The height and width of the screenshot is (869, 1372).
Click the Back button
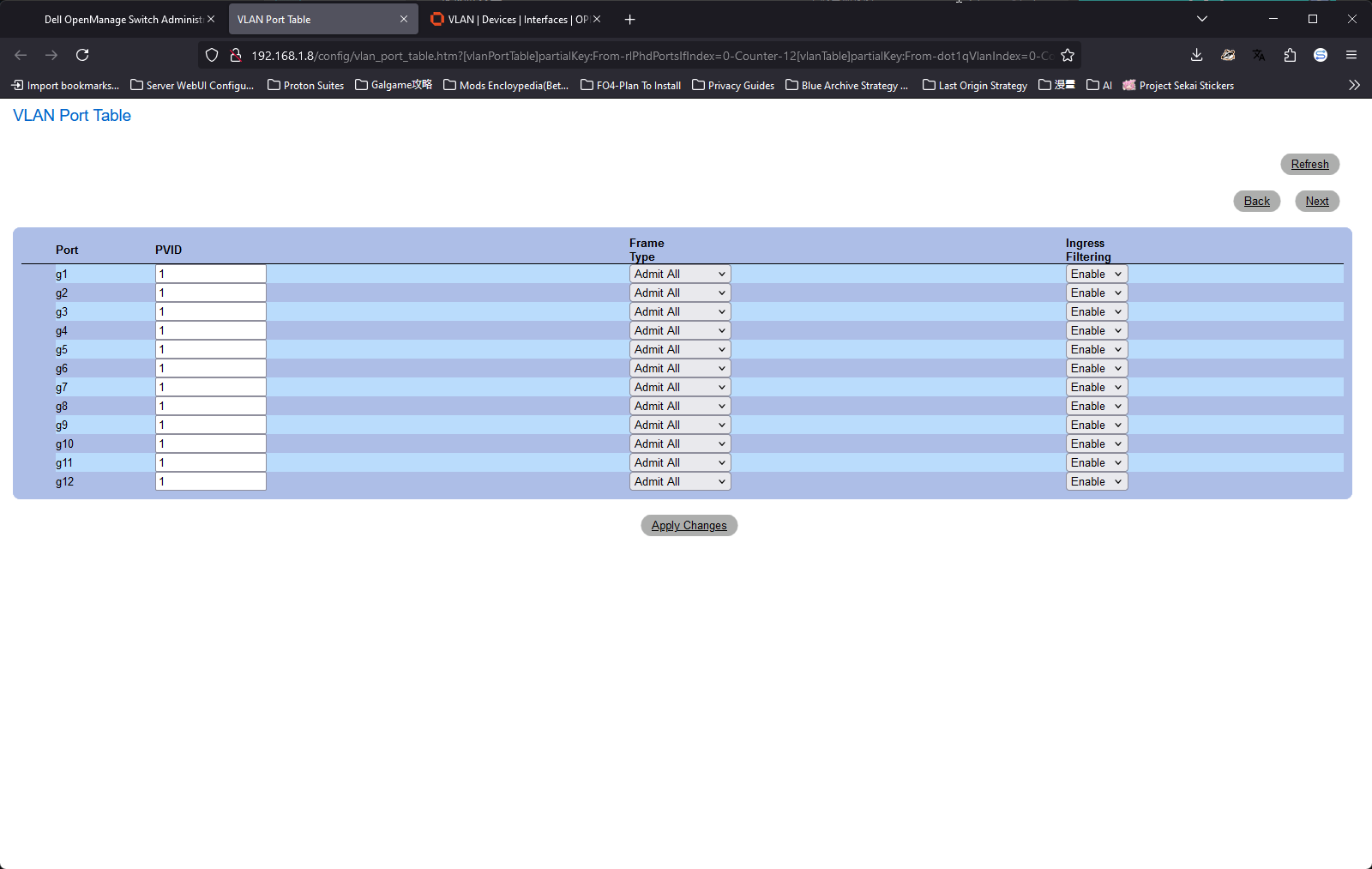1256,201
